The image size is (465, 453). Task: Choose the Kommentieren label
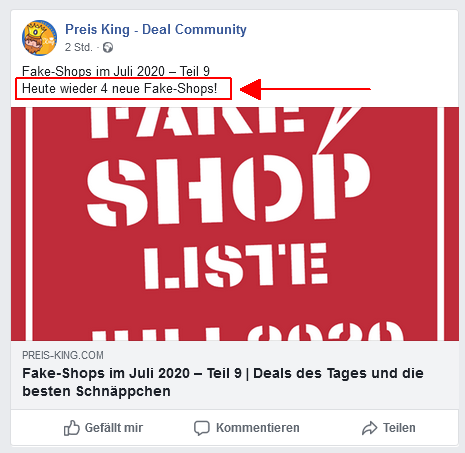pos(258,428)
